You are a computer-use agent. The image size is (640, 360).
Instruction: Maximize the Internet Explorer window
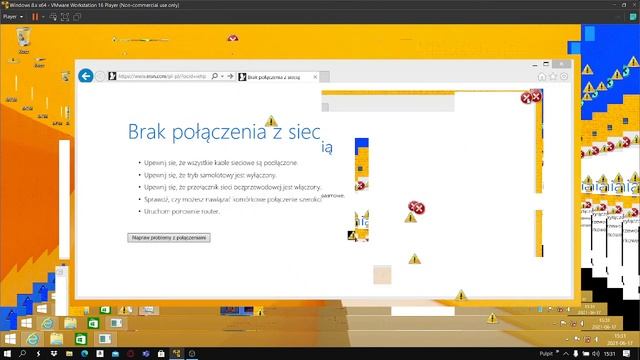click(x=546, y=64)
